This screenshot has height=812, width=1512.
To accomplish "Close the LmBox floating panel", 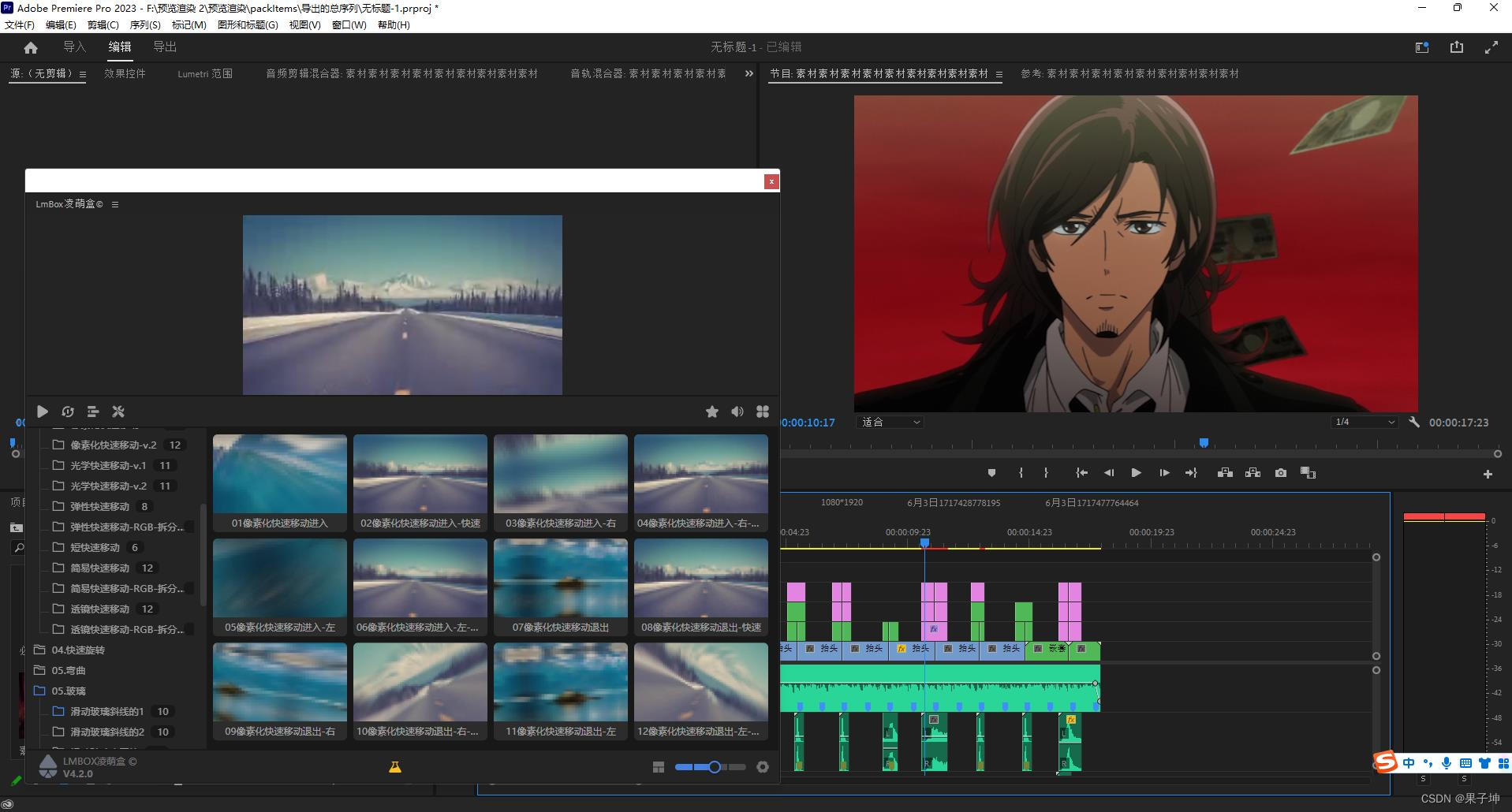I will click(x=771, y=181).
